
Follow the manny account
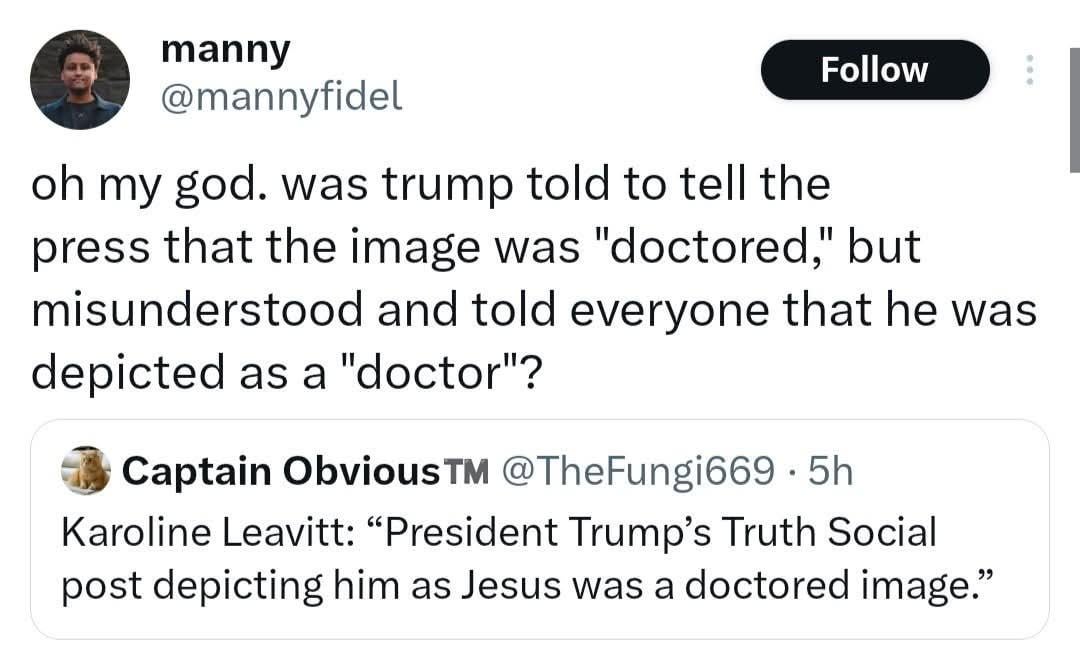[x=874, y=70]
